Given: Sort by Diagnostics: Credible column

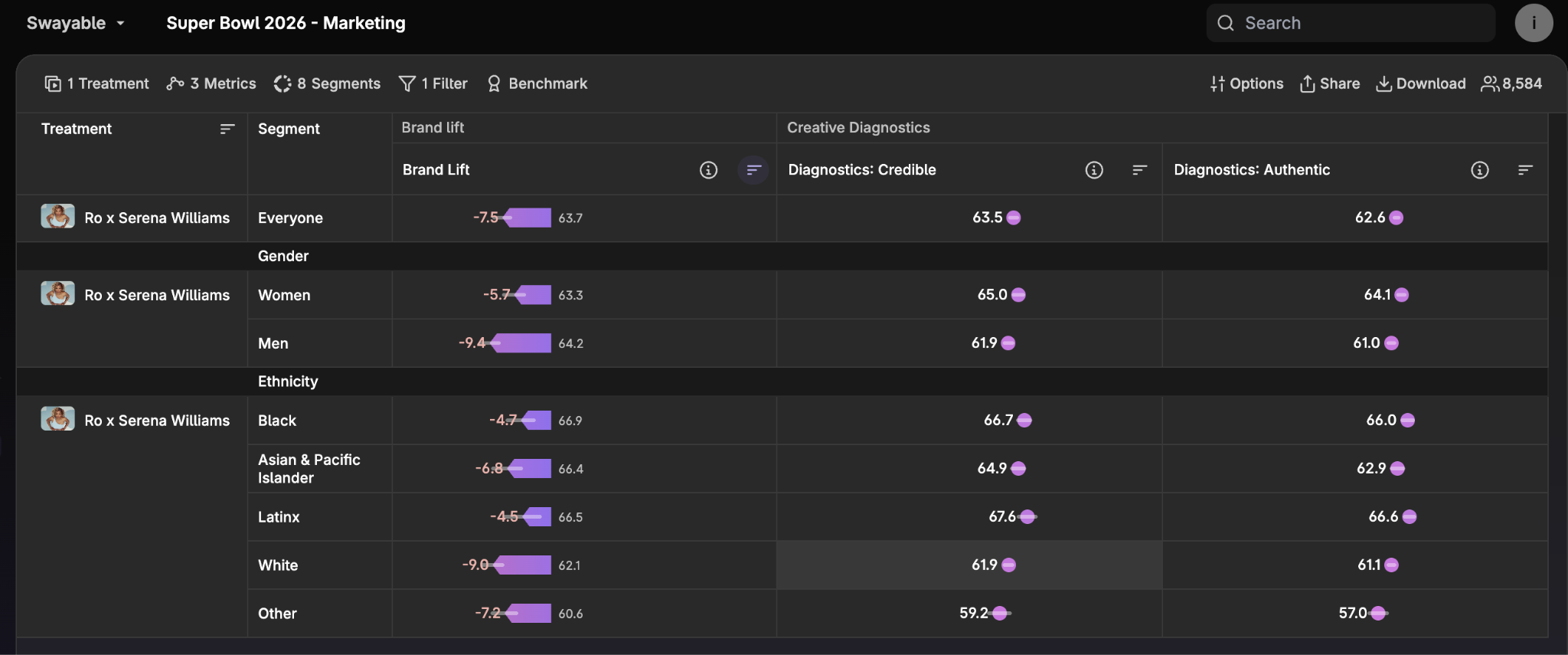Looking at the screenshot, I should pyautogui.click(x=1139, y=170).
